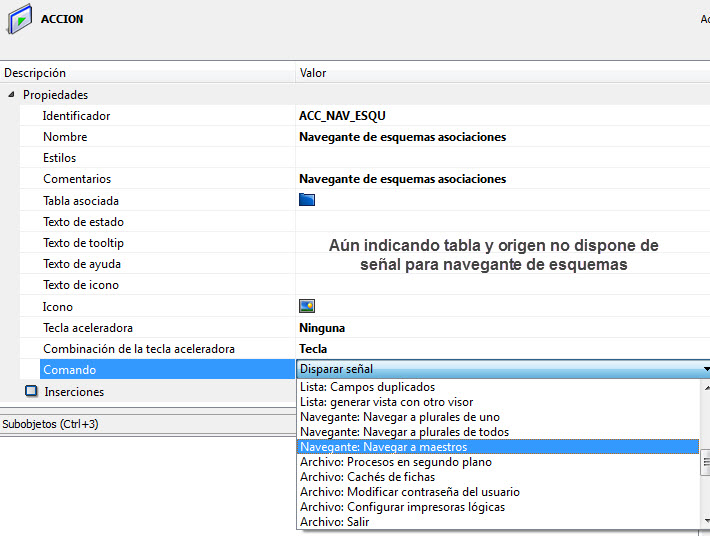710x536 pixels.
Task: Select 'Archivo: Modificar contraseña del usuario'
Action: tap(410, 492)
